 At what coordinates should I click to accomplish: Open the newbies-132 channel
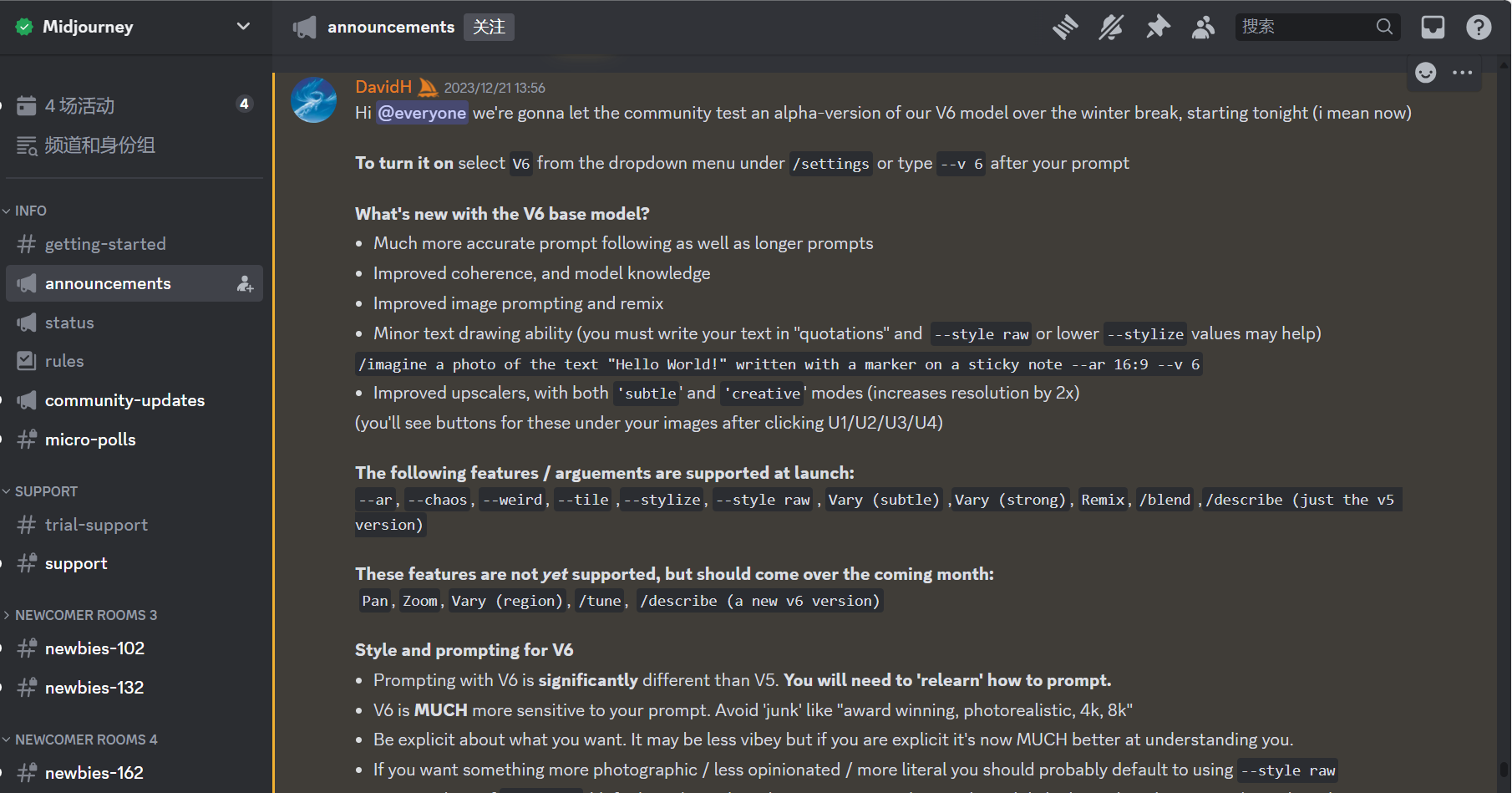pyautogui.click(x=134, y=688)
